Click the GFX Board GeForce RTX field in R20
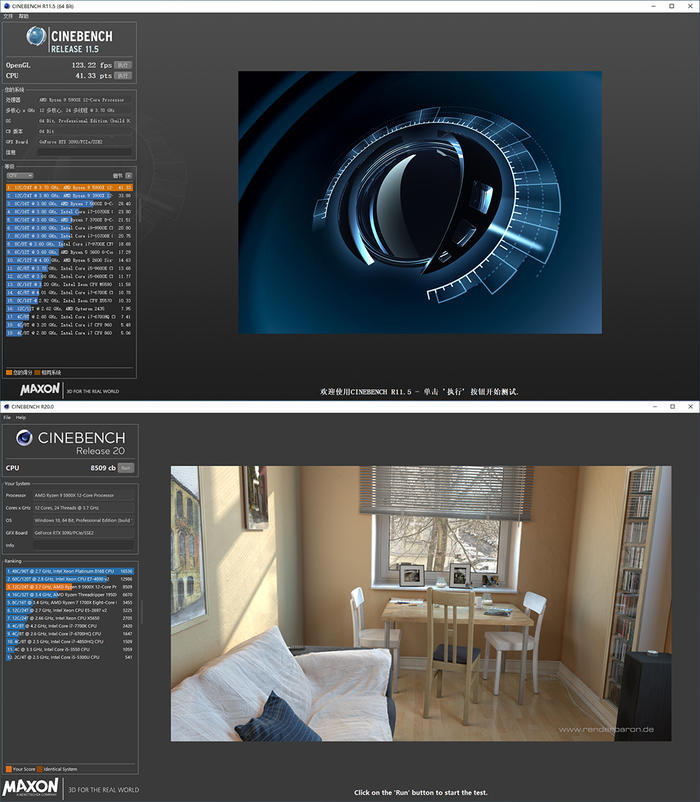Screen dimensions: 700x802 pyautogui.click(x=83, y=532)
